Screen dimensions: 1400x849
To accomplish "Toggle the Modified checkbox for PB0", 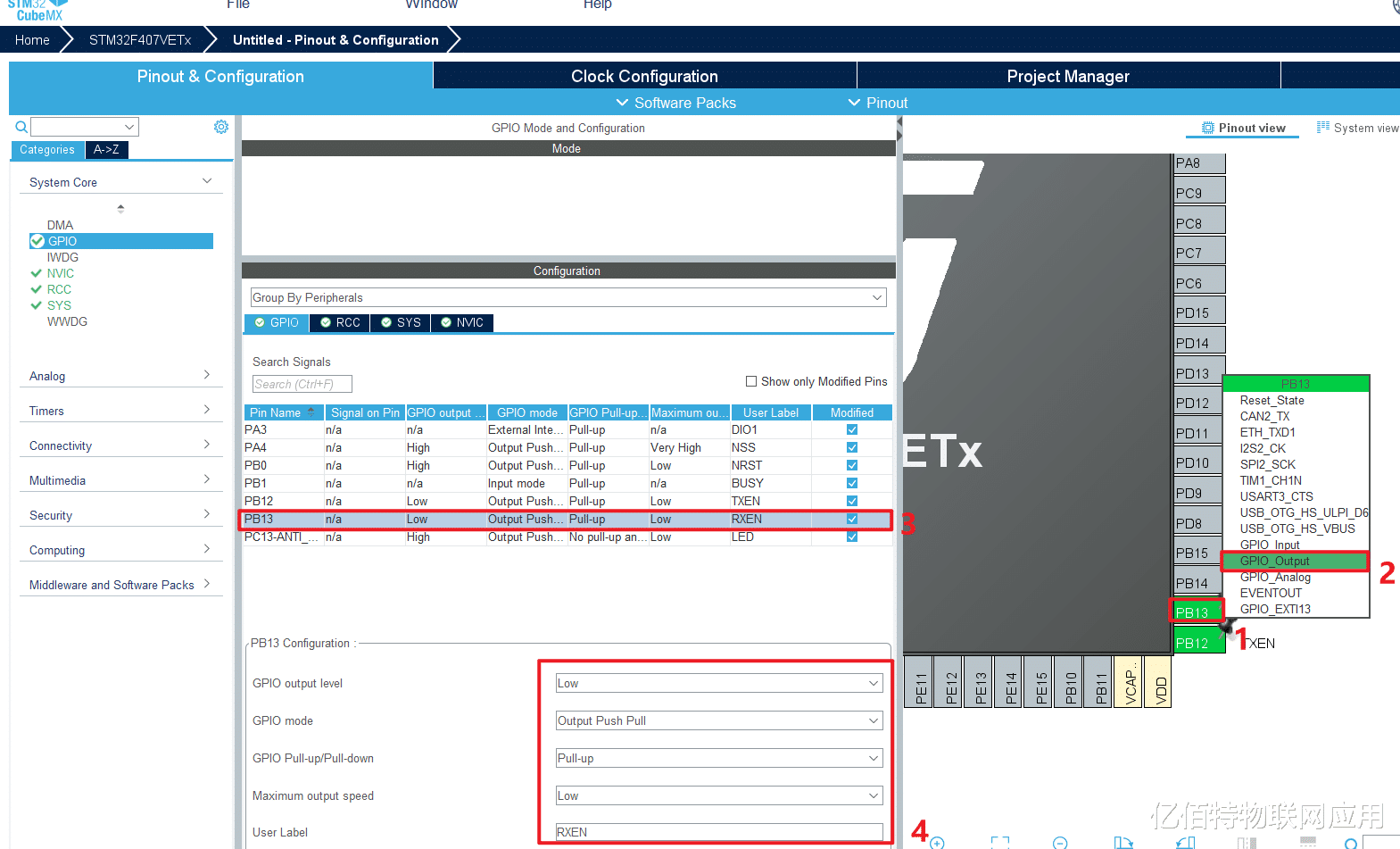I will pos(852,465).
